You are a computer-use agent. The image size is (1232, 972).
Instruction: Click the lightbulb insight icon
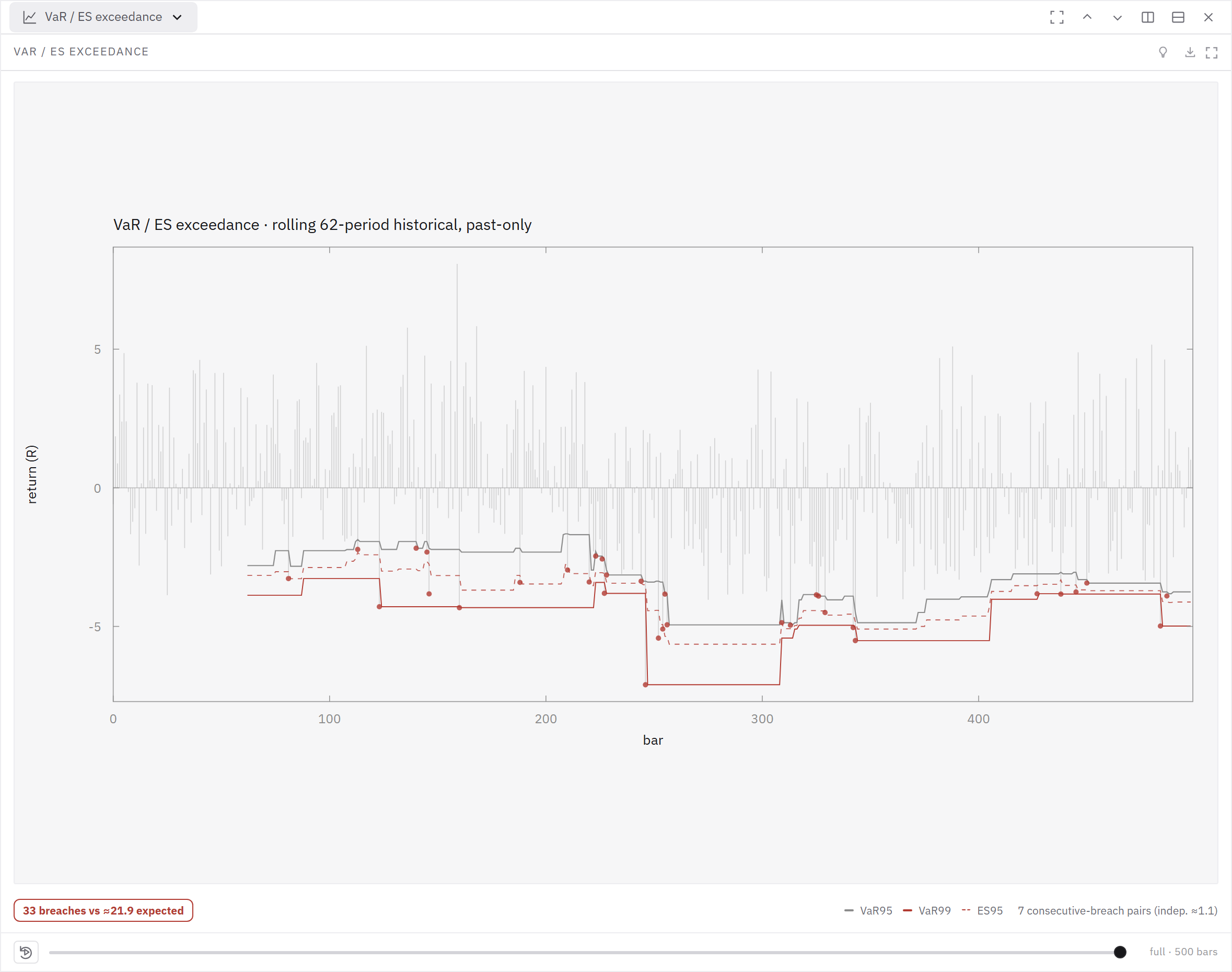(1163, 52)
